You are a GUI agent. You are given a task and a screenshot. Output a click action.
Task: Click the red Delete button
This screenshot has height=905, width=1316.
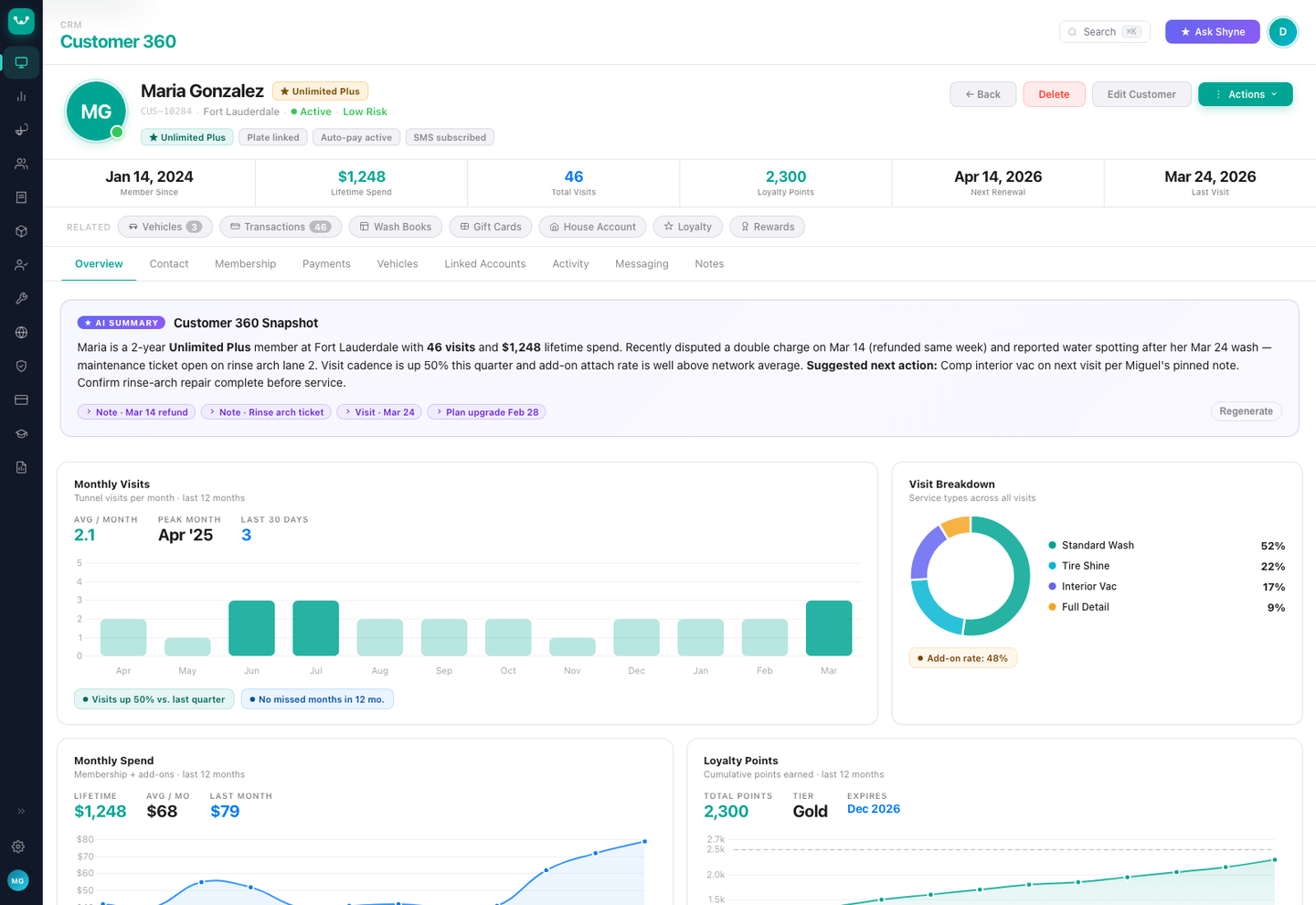(1054, 94)
